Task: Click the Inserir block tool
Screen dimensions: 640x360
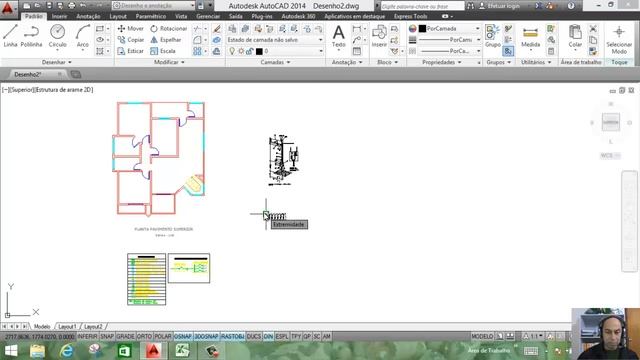Action: 379,36
